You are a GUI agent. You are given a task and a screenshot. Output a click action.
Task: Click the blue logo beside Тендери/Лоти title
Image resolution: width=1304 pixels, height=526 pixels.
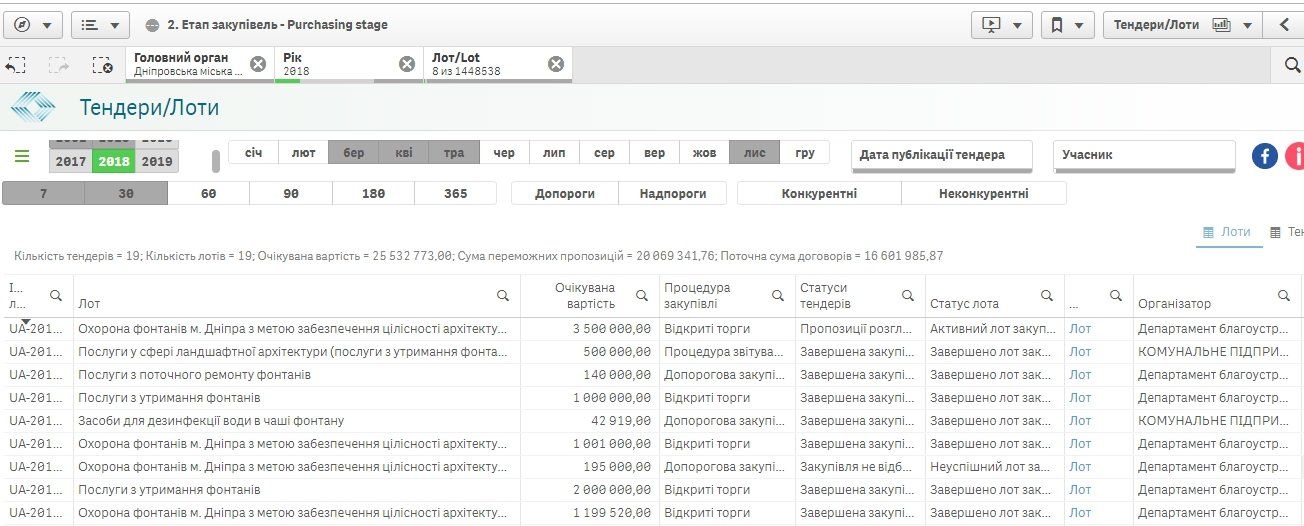pyautogui.click(x=33, y=107)
